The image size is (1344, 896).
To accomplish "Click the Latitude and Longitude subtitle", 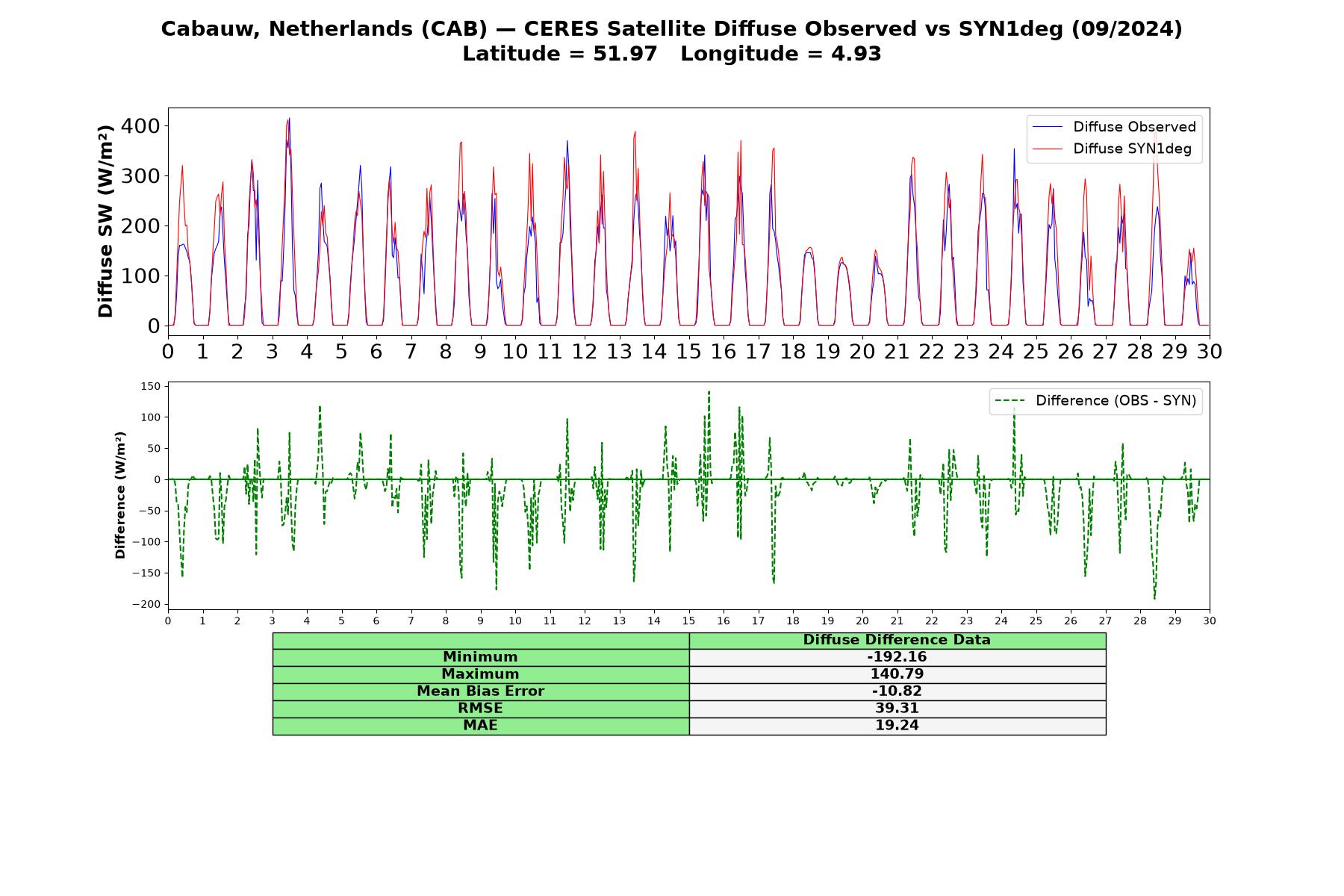I will [672, 54].
